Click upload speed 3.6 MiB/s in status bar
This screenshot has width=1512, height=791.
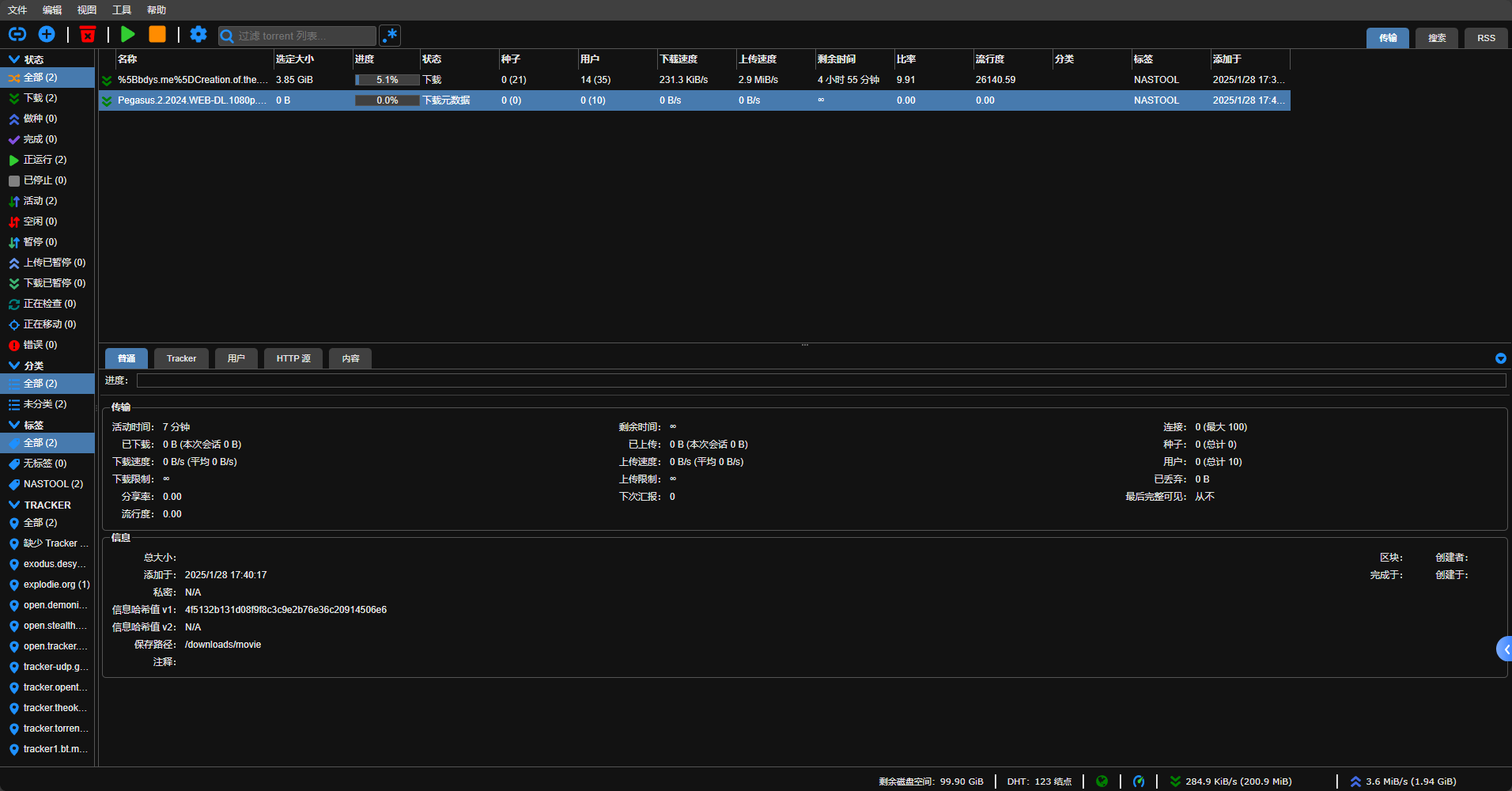[1403, 782]
